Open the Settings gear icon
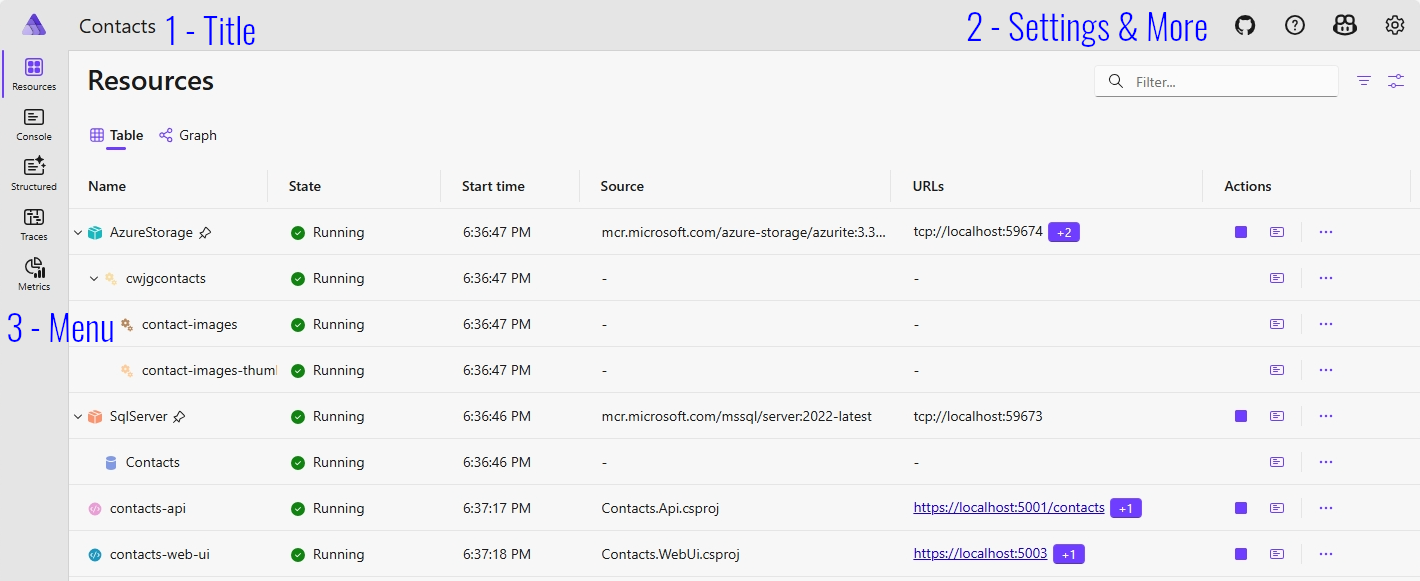 1395,26
